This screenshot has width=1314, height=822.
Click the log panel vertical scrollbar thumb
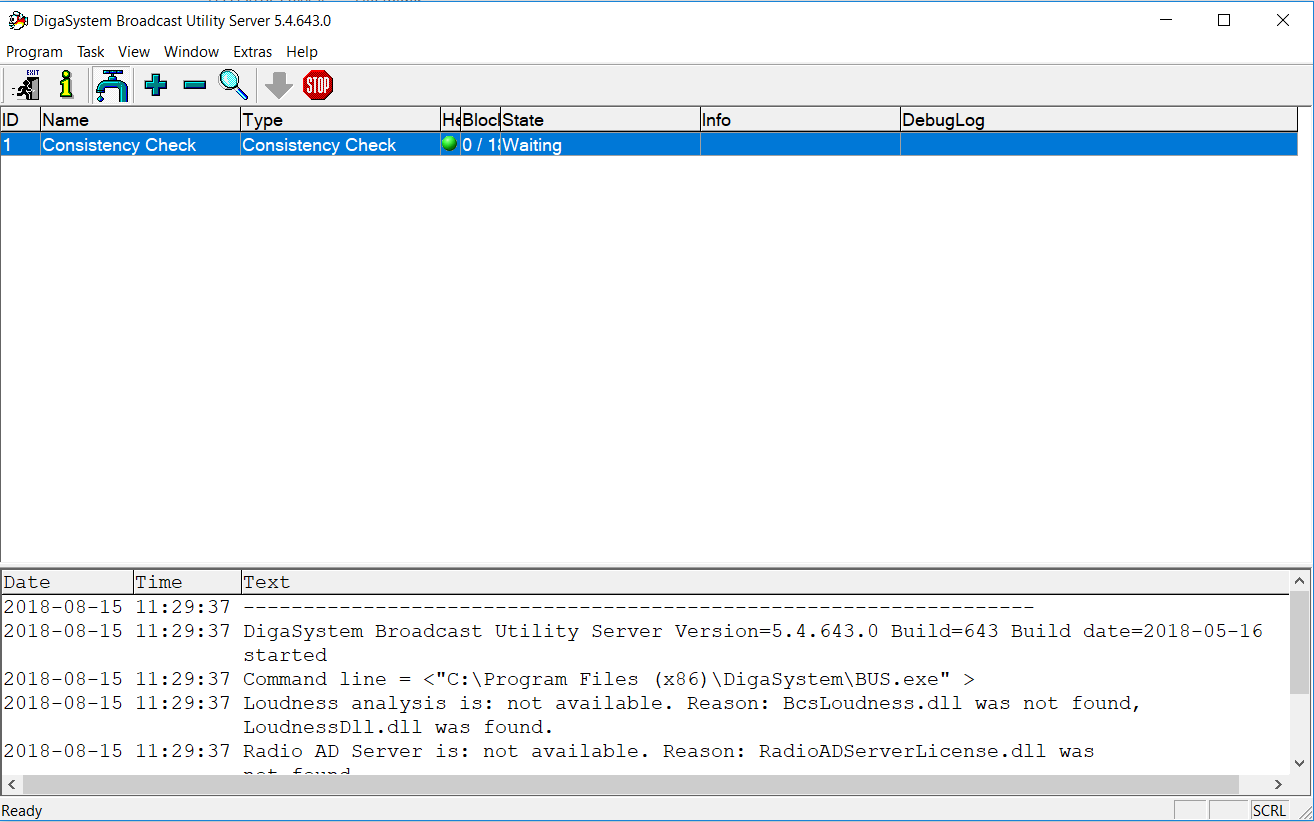[1300, 642]
